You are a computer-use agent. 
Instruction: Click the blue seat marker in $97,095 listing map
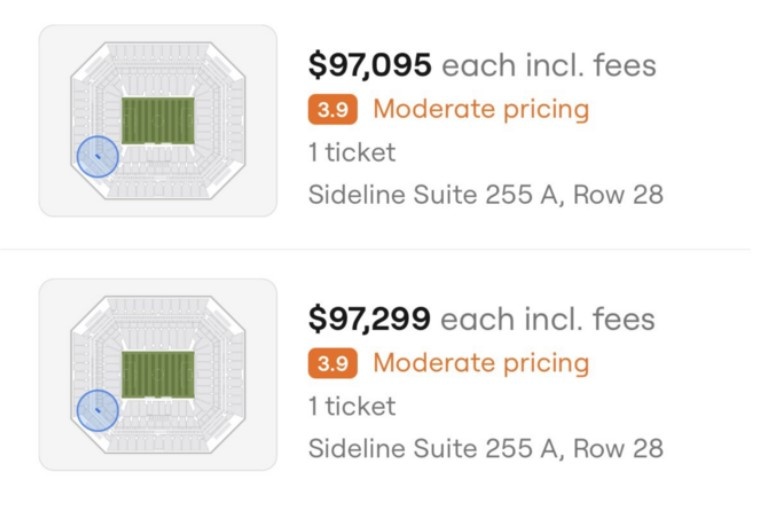[x=97, y=157]
